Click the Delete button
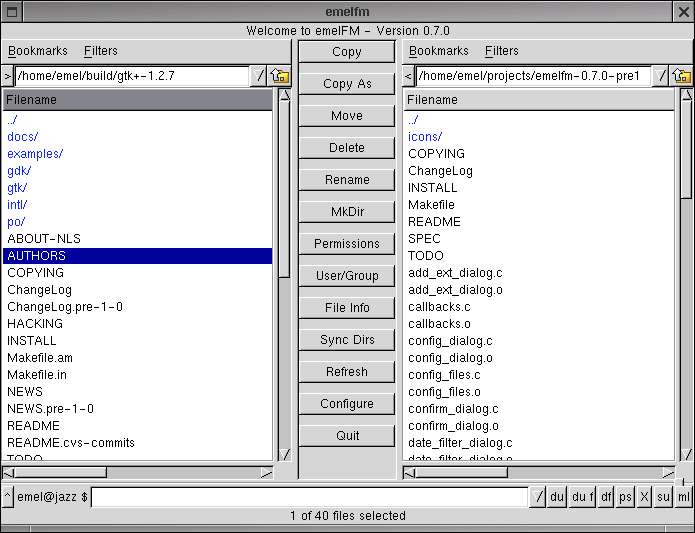695x533 pixels. click(x=347, y=148)
